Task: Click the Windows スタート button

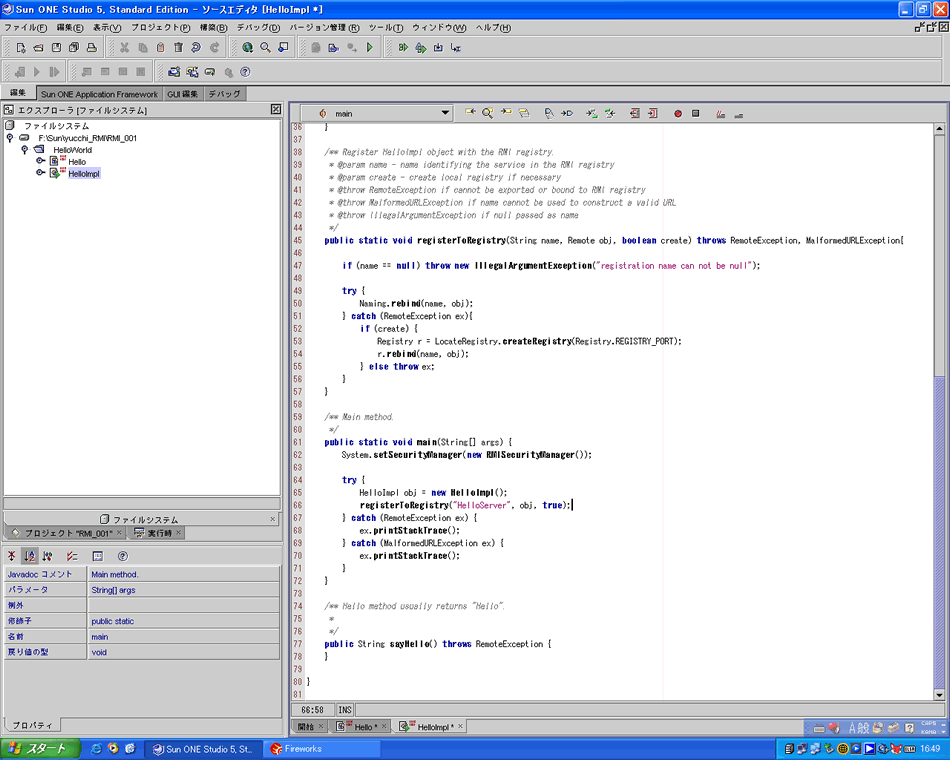Action: coord(37,748)
